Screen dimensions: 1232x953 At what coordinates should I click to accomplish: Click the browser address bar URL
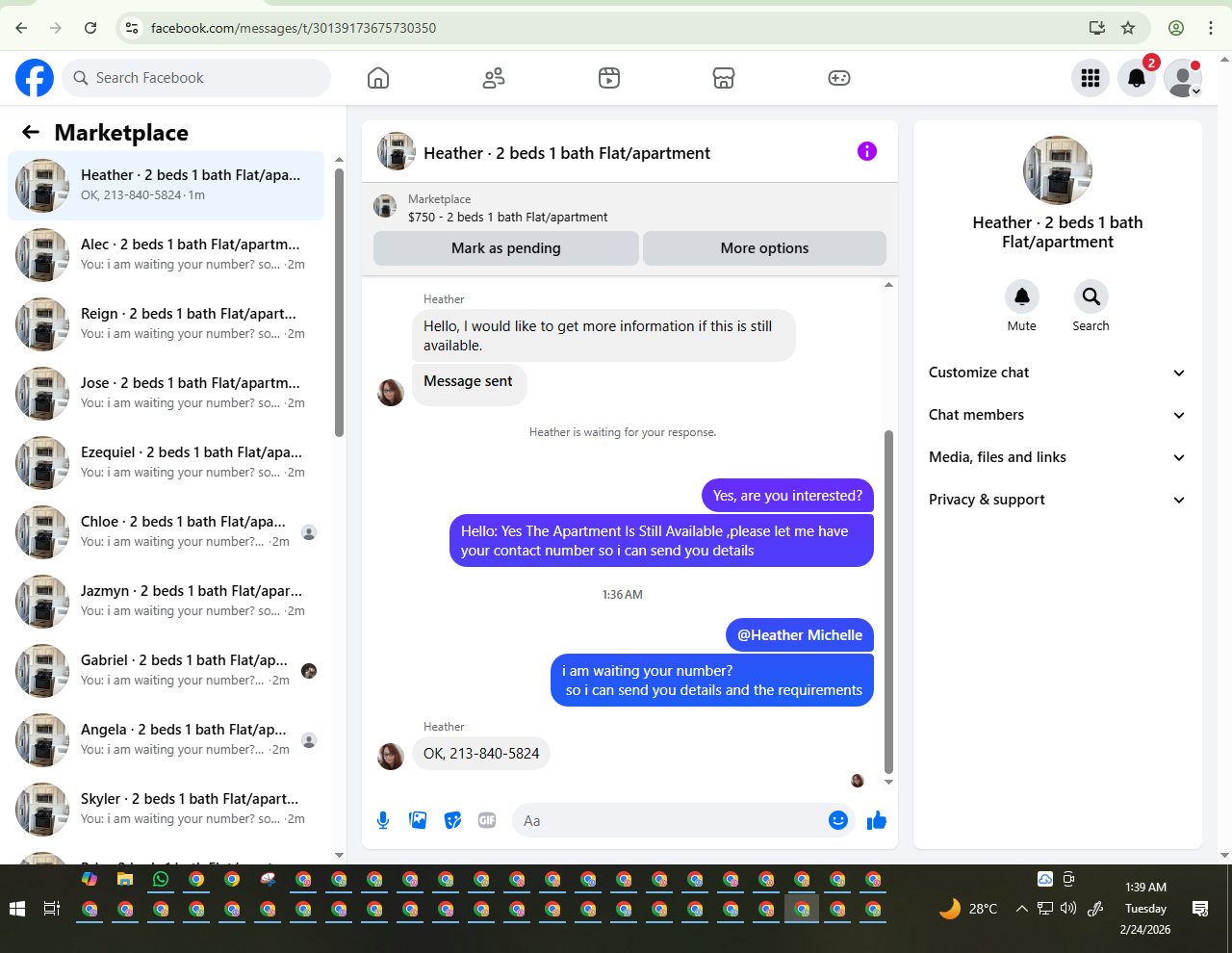[294, 28]
